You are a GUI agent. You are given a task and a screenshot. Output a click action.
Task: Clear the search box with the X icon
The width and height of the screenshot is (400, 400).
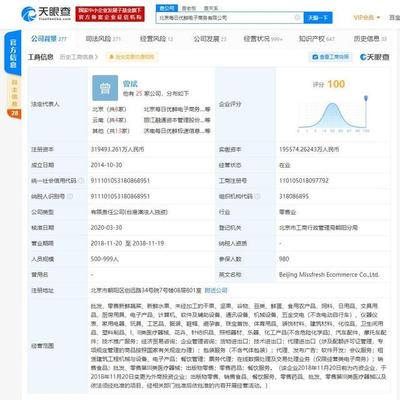297,17
